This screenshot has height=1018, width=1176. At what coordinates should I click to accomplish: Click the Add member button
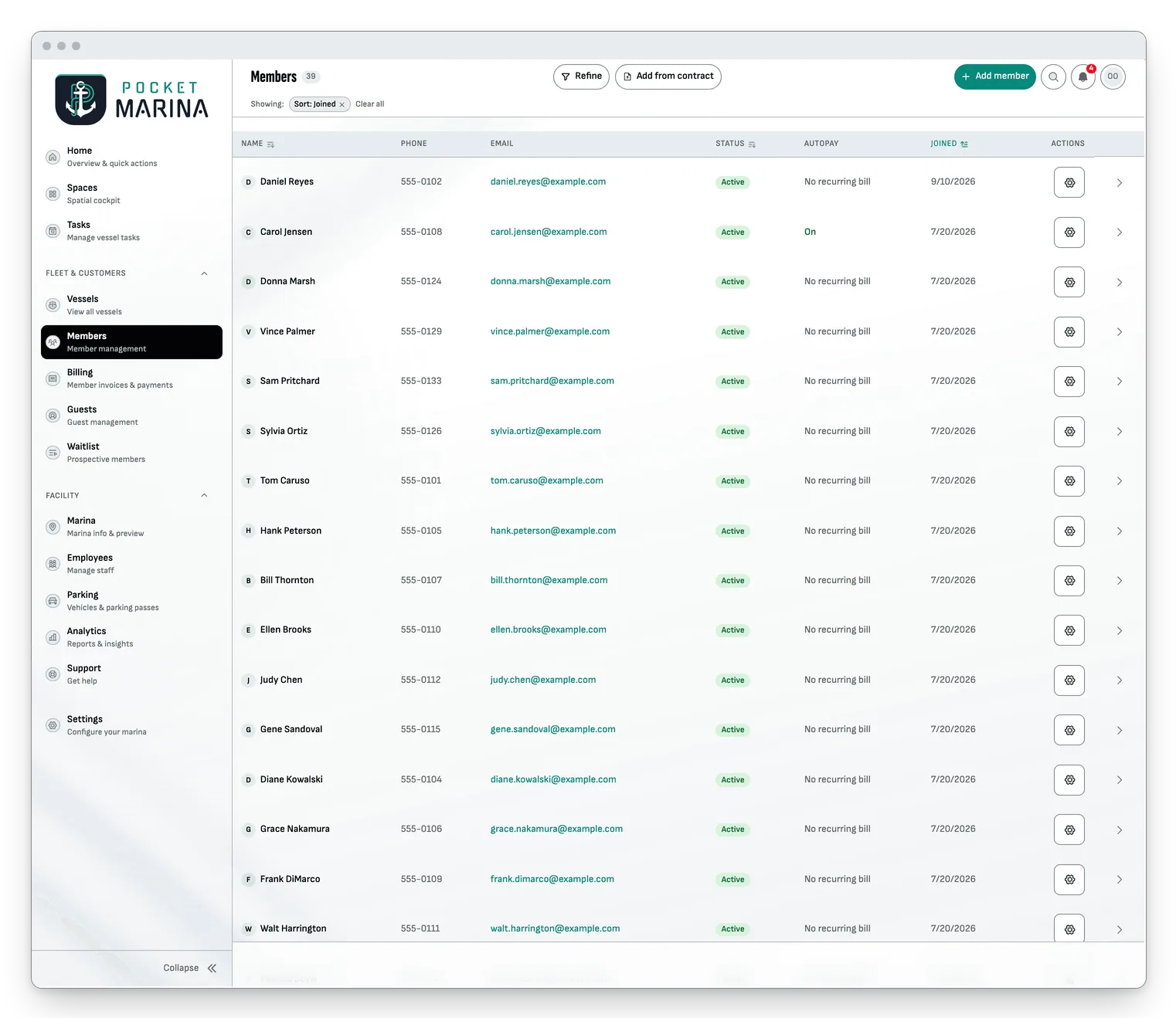pyautogui.click(x=995, y=76)
